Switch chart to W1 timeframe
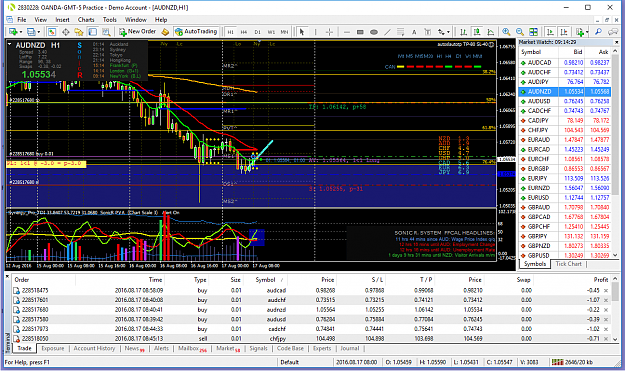The width and height of the screenshot is (625, 371). (271, 32)
